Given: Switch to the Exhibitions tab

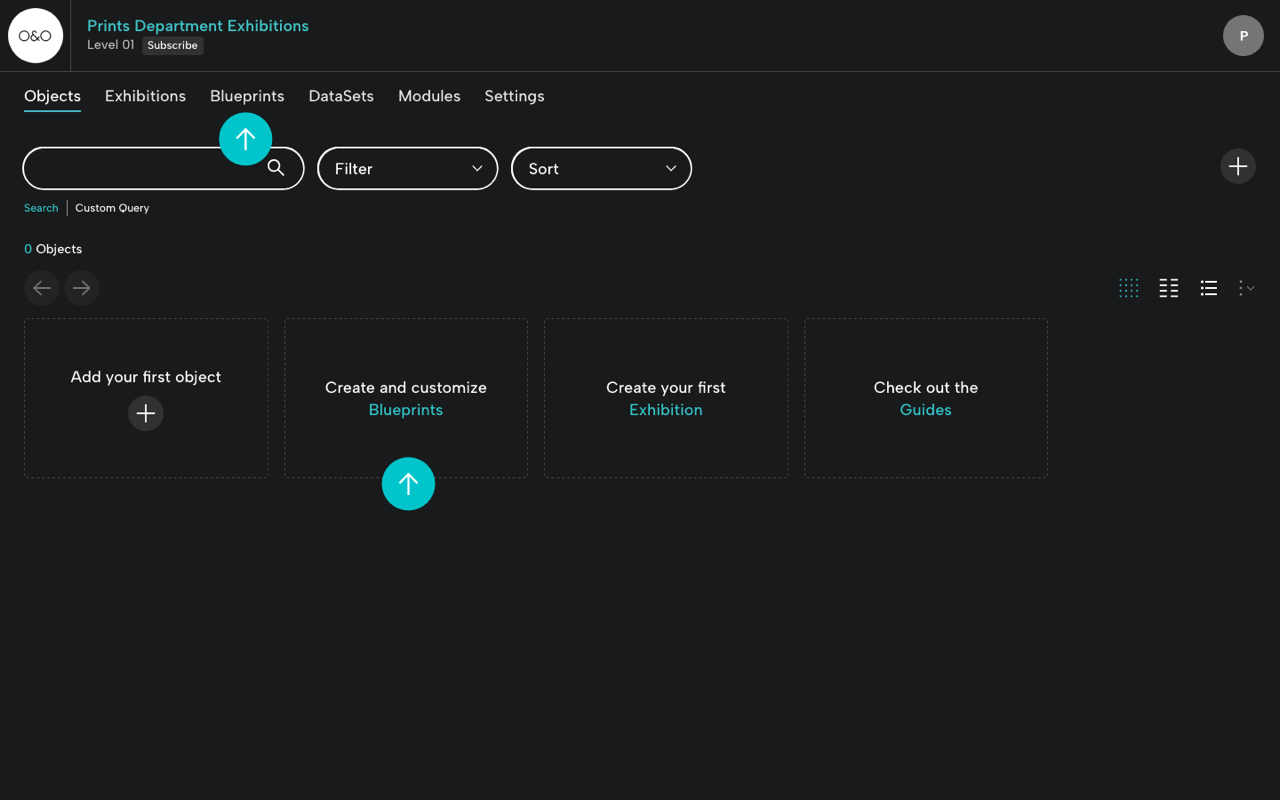Looking at the screenshot, I should coord(145,96).
